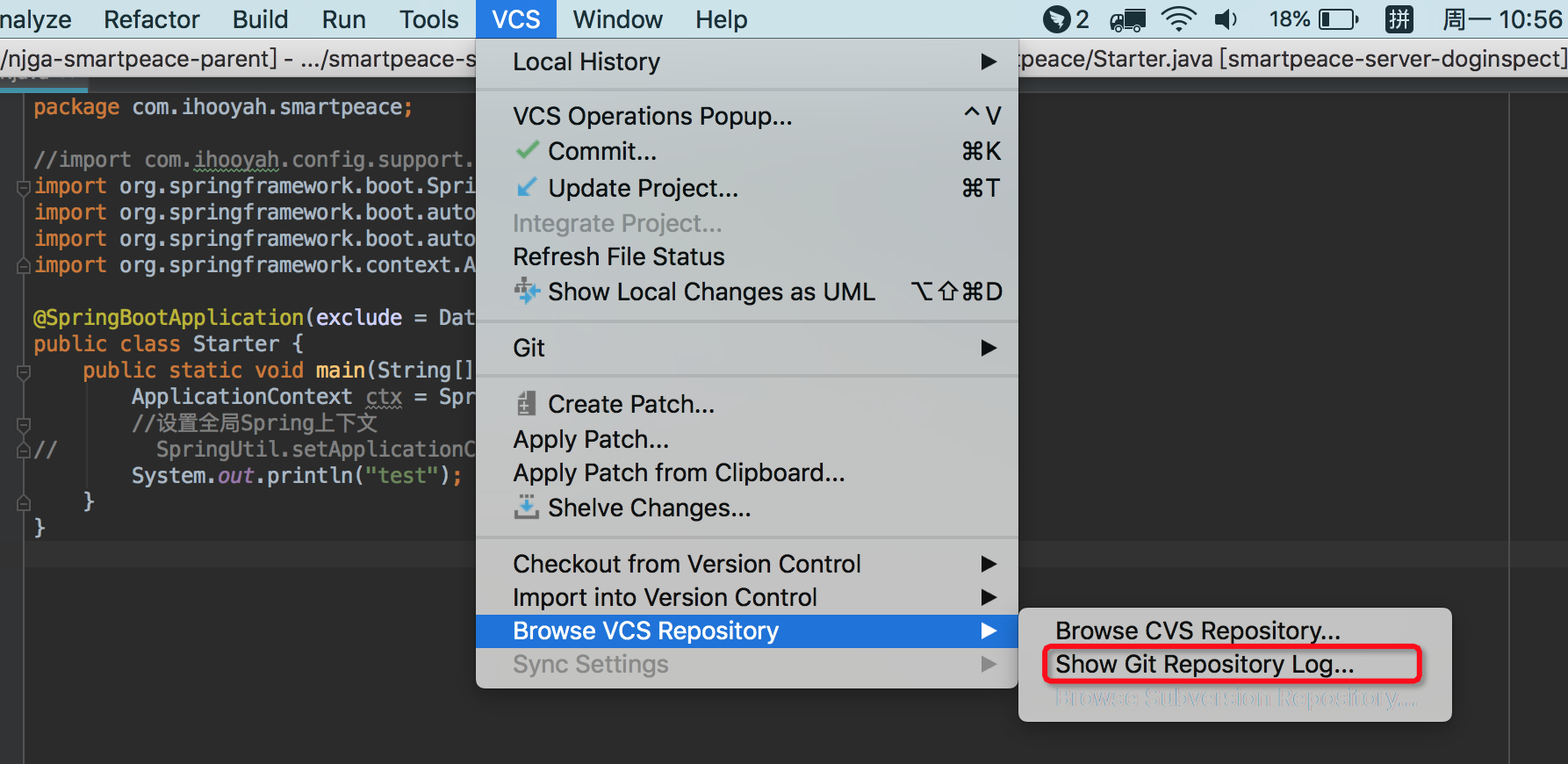Open the Help menu
This screenshot has height=764, width=1568.
pyautogui.click(x=721, y=18)
